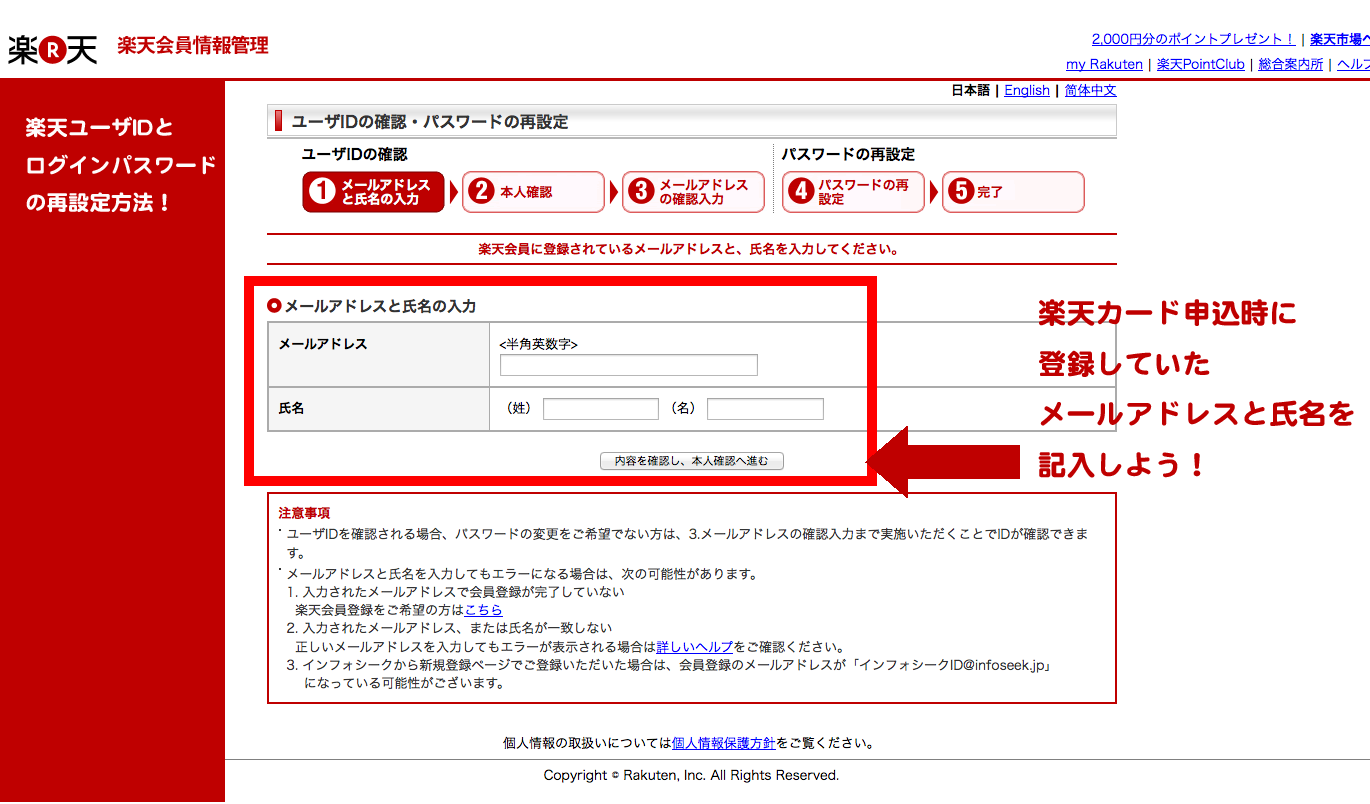The width and height of the screenshot is (1370, 804).
Task: Select step 4 パスワードの再設定
Action: point(853,192)
